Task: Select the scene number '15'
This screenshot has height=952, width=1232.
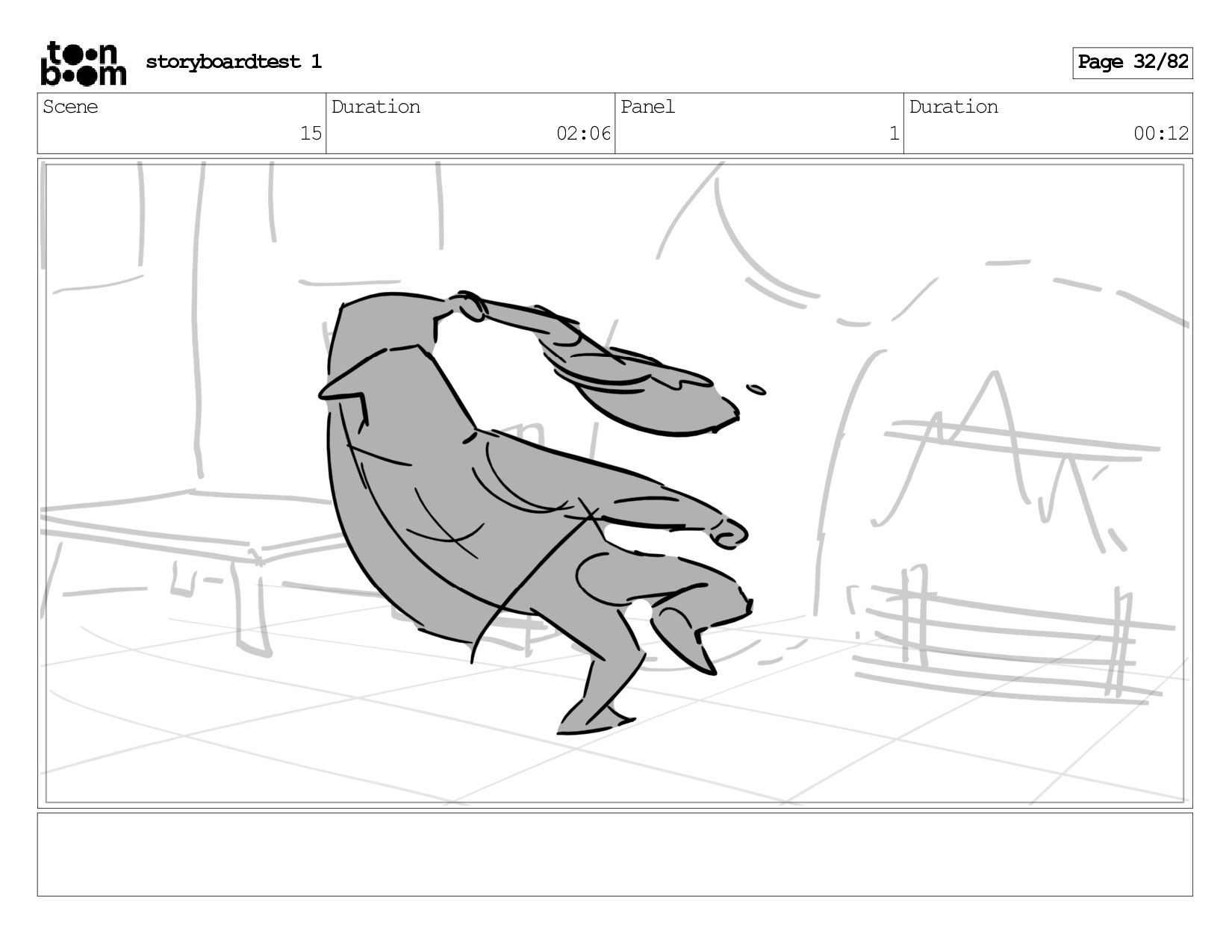Action: pos(311,134)
